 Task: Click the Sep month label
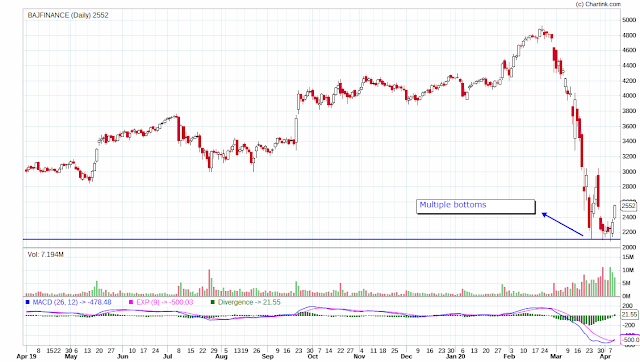tap(268, 357)
